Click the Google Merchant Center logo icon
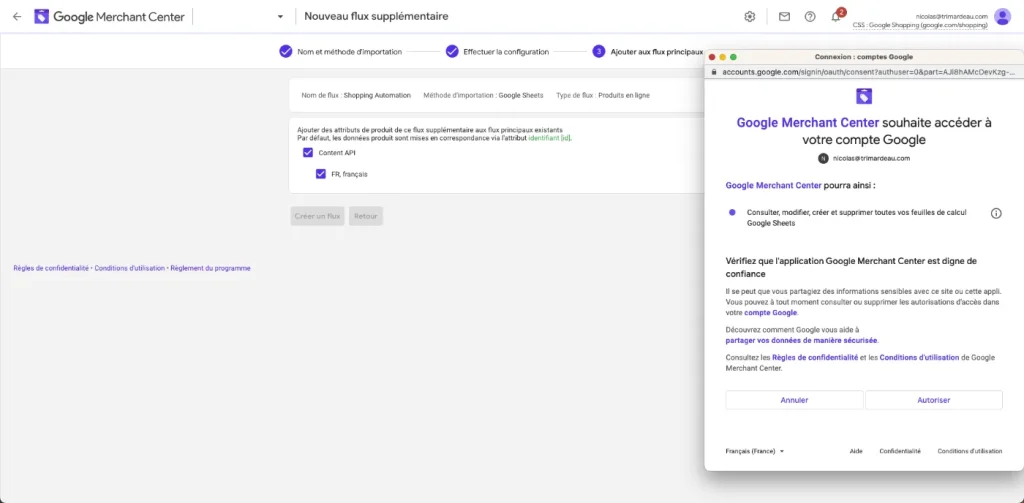Image resolution: width=1024 pixels, height=503 pixels. pos(41,16)
